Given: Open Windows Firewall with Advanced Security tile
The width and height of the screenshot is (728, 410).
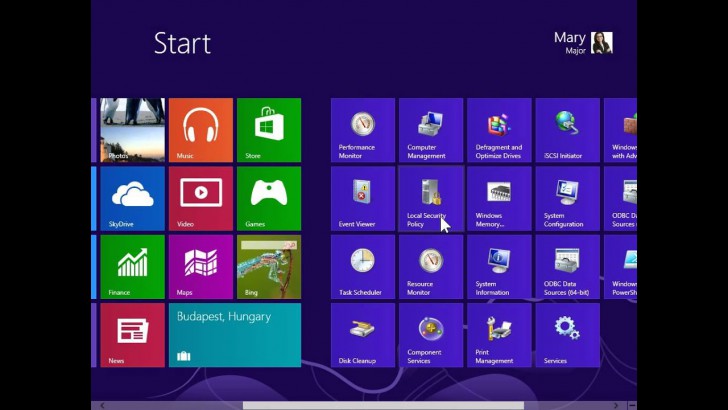Looking at the screenshot, I should 620,130.
